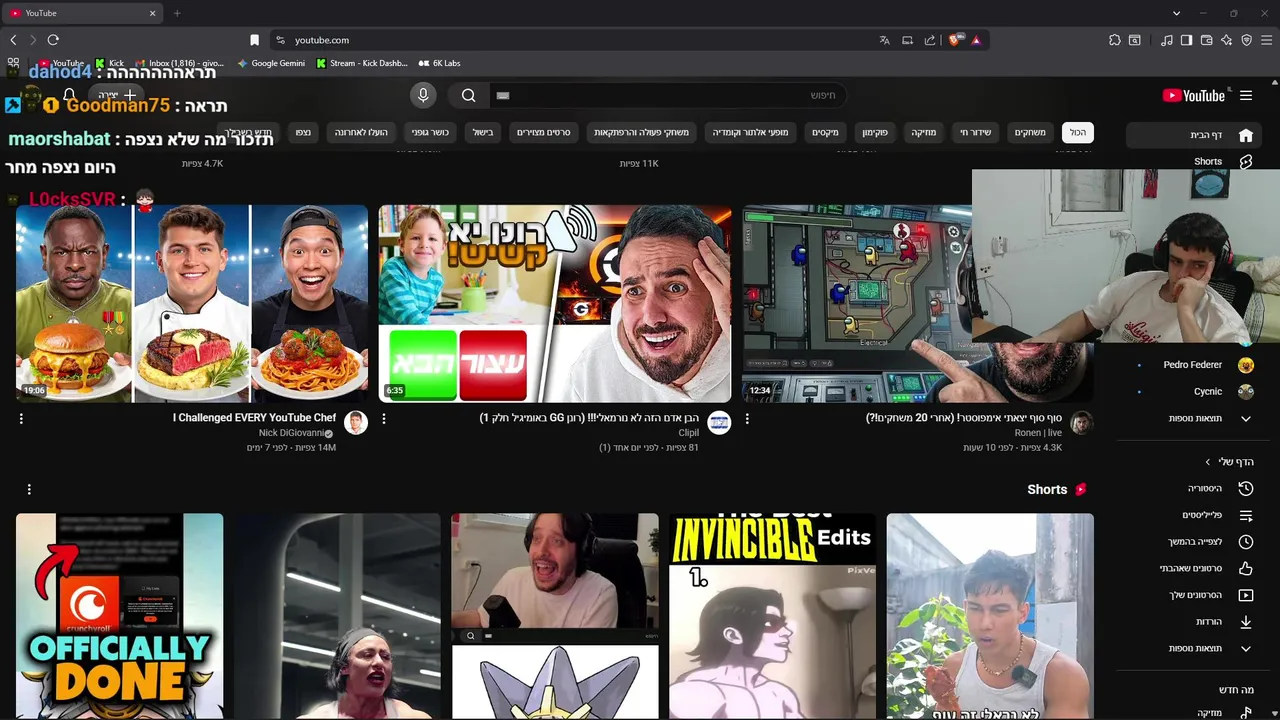
Task: Click the translate page icon
Action: point(884,40)
